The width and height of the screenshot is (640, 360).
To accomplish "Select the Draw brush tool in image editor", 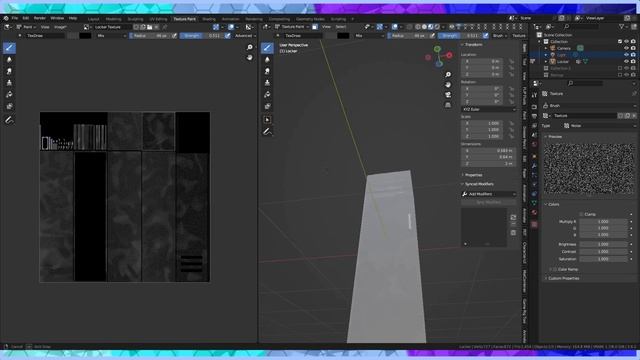I will 9,48.
